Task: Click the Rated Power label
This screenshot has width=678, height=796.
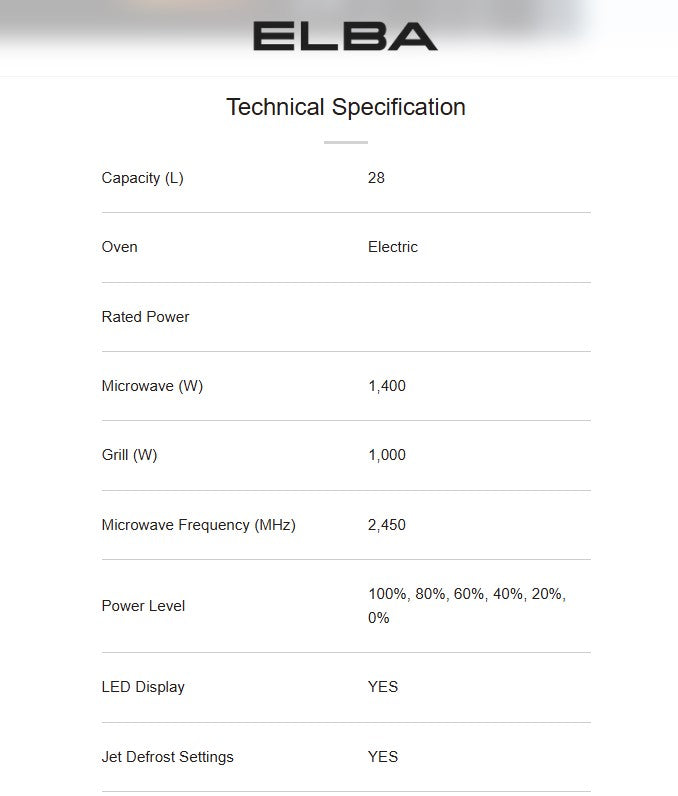Action: click(x=145, y=317)
